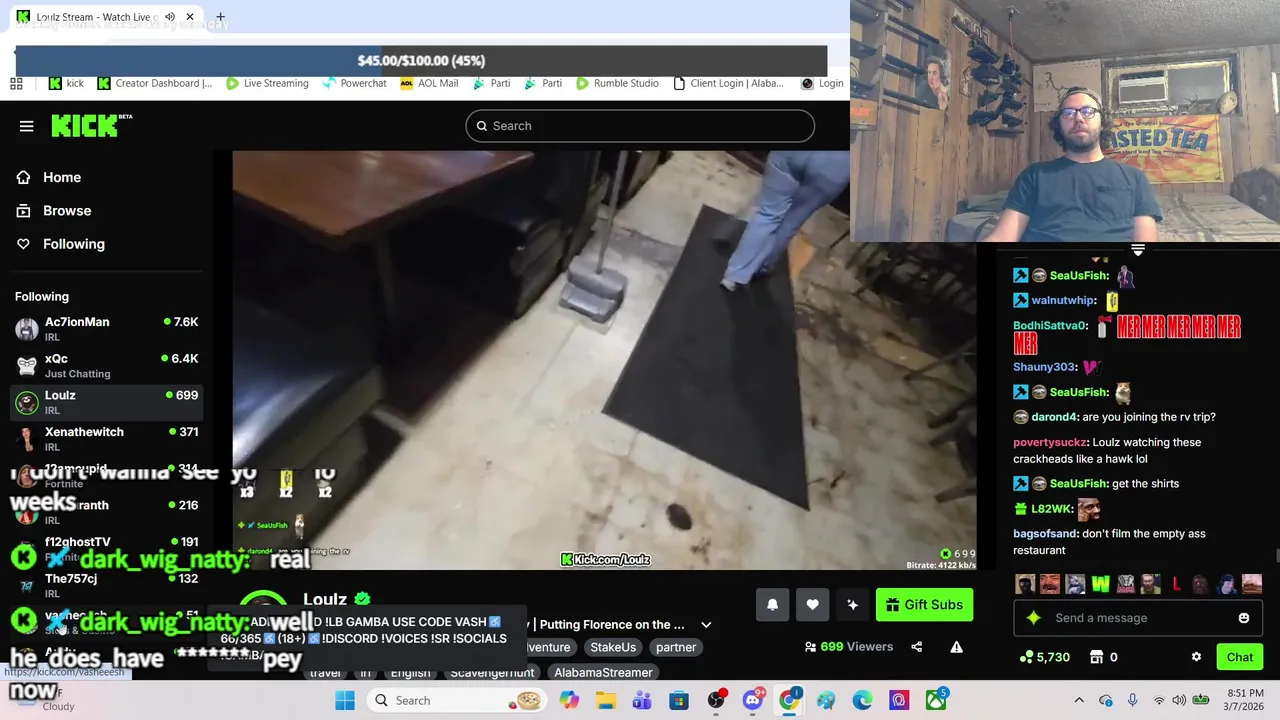Click the green Chat send button
Screen dimensions: 1280x720
[x=1240, y=657]
